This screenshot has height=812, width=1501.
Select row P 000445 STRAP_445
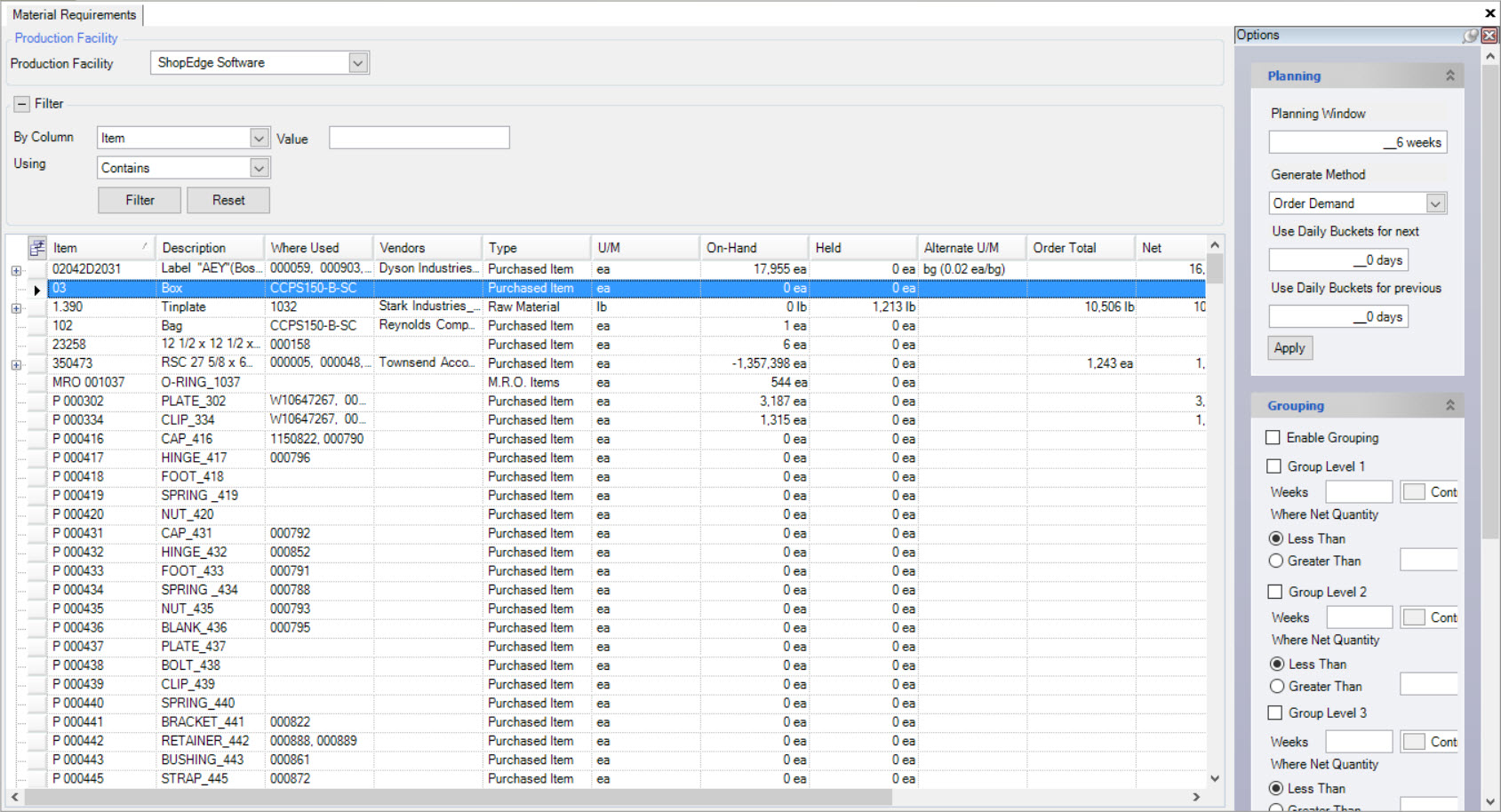tap(627, 779)
